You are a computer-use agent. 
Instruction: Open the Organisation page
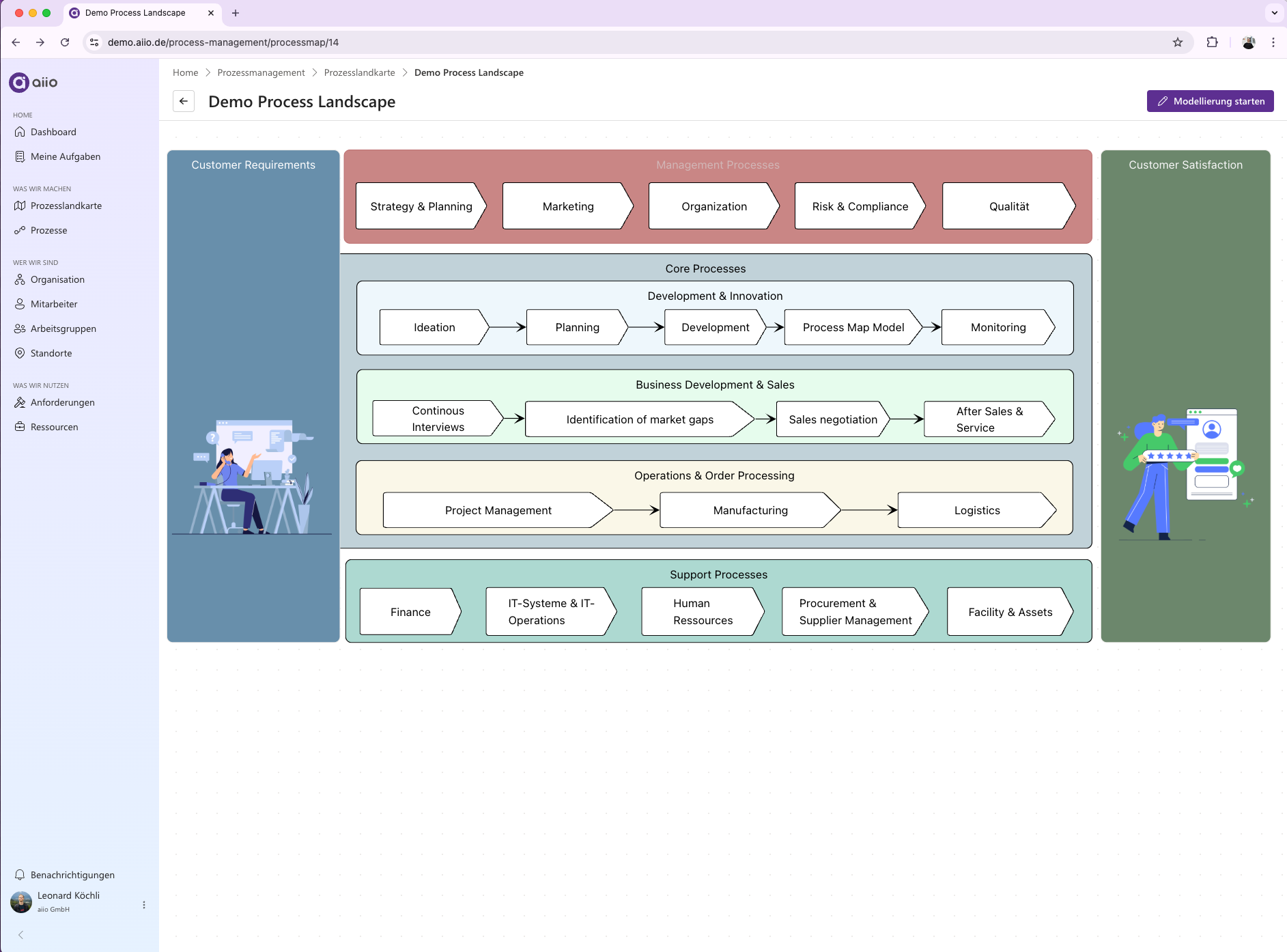pyautogui.click(x=57, y=279)
